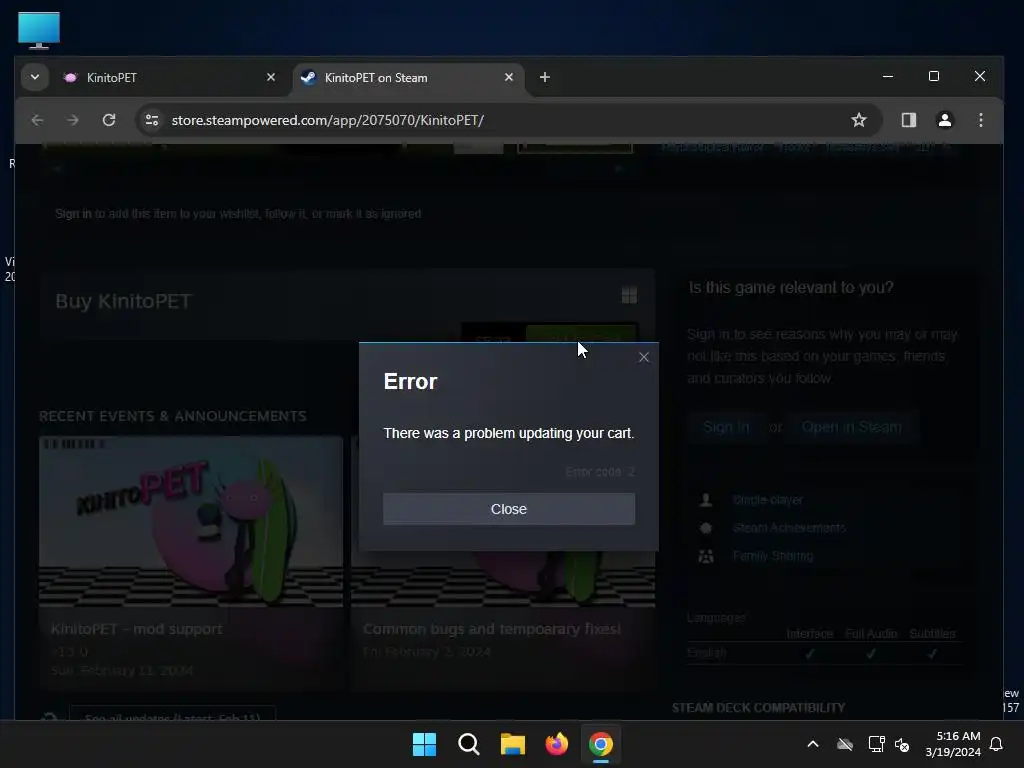Open File Explorer from the taskbar
Image resolution: width=1024 pixels, height=768 pixels.
coord(513,744)
